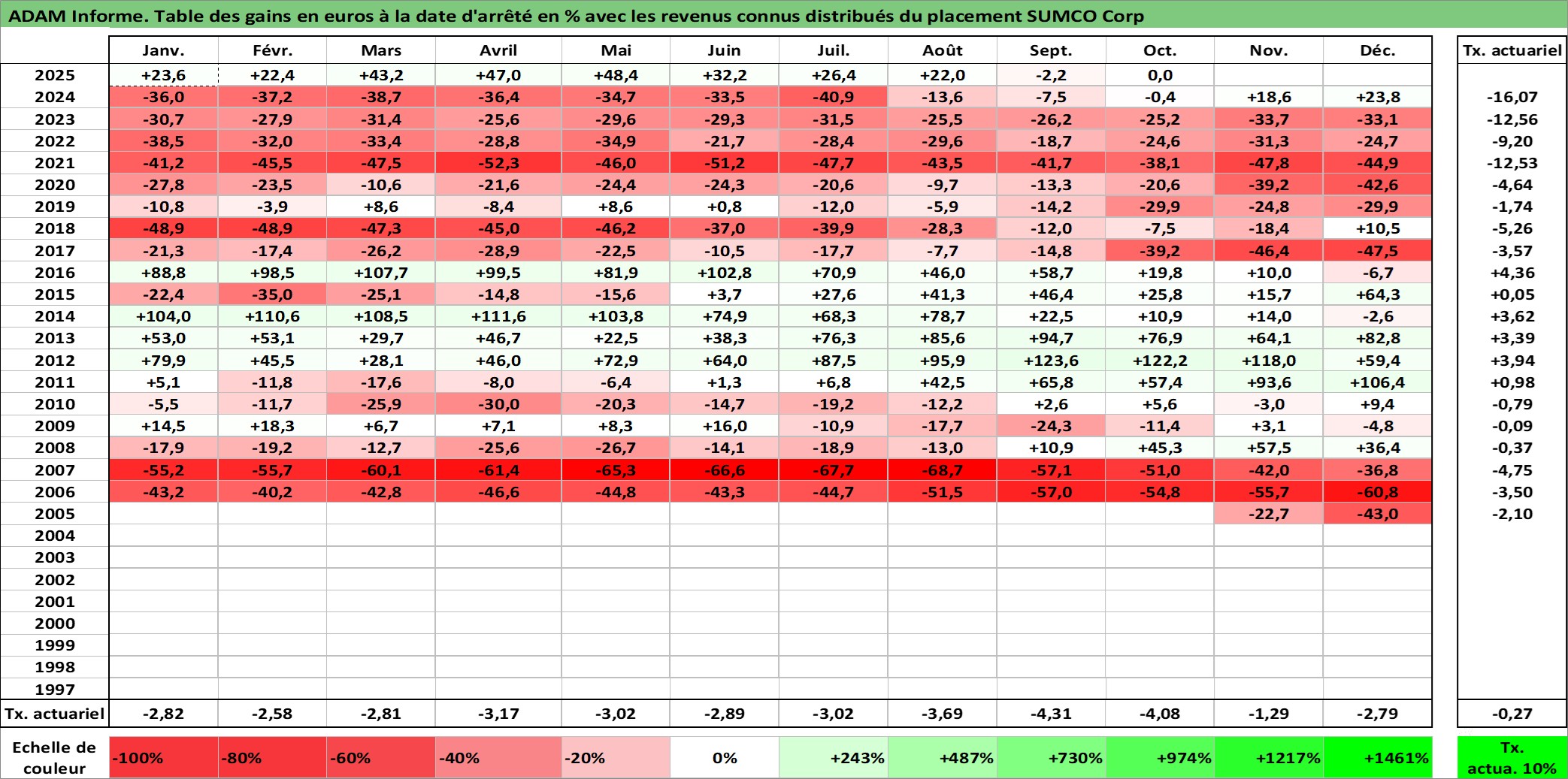Click overall actuarial rate -0,27
Viewport: 1568px width, 779px height.
tap(1512, 714)
